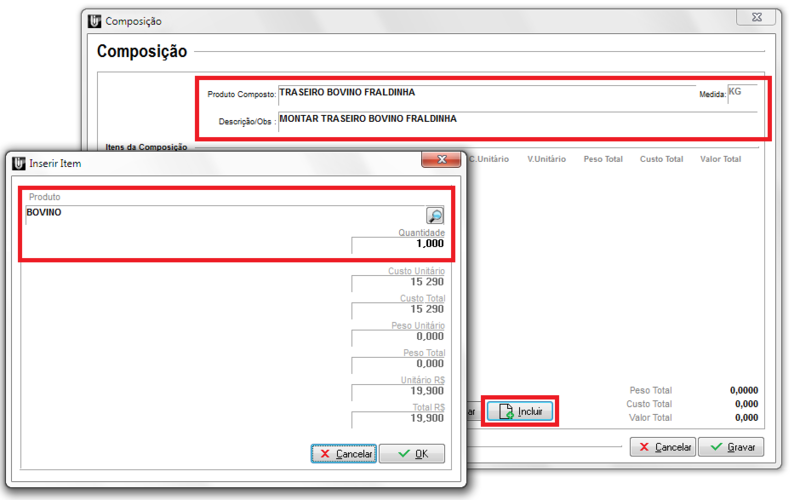Click the Total R$ field
The height and width of the screenshot is (500, 800).
pyautogui.click(x=398, y=419)
